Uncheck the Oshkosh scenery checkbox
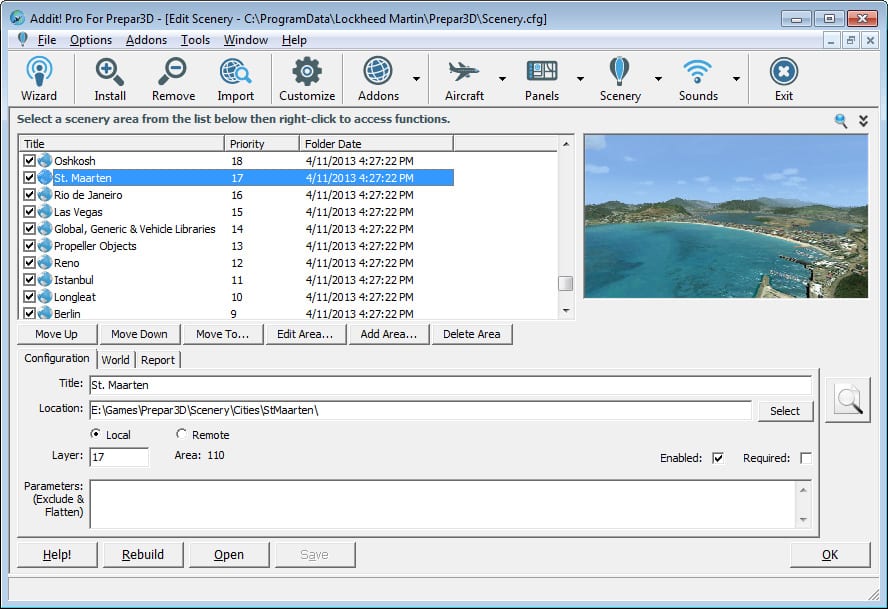Screen dimensions: 888x609 pos(29,161)
